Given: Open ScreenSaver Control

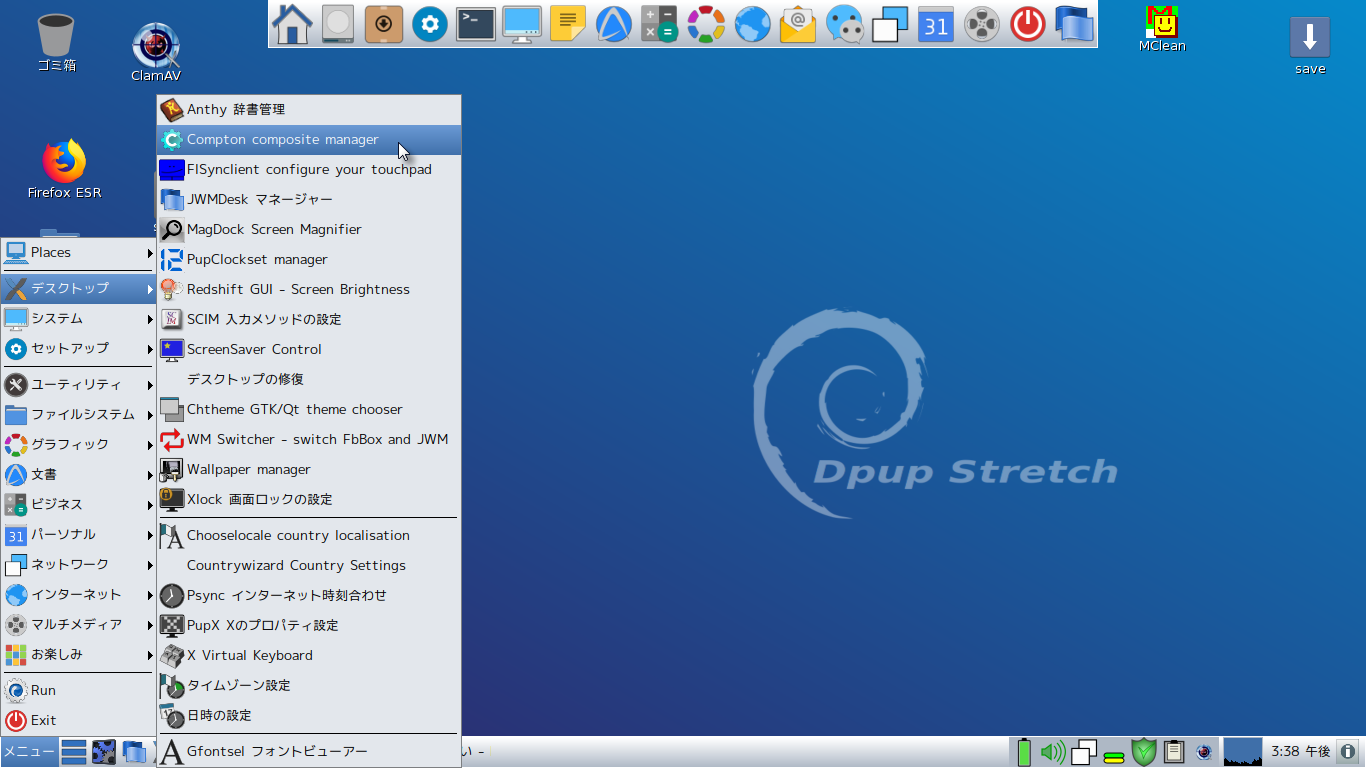Looking at the screenshot, I should tap(309, 350).
